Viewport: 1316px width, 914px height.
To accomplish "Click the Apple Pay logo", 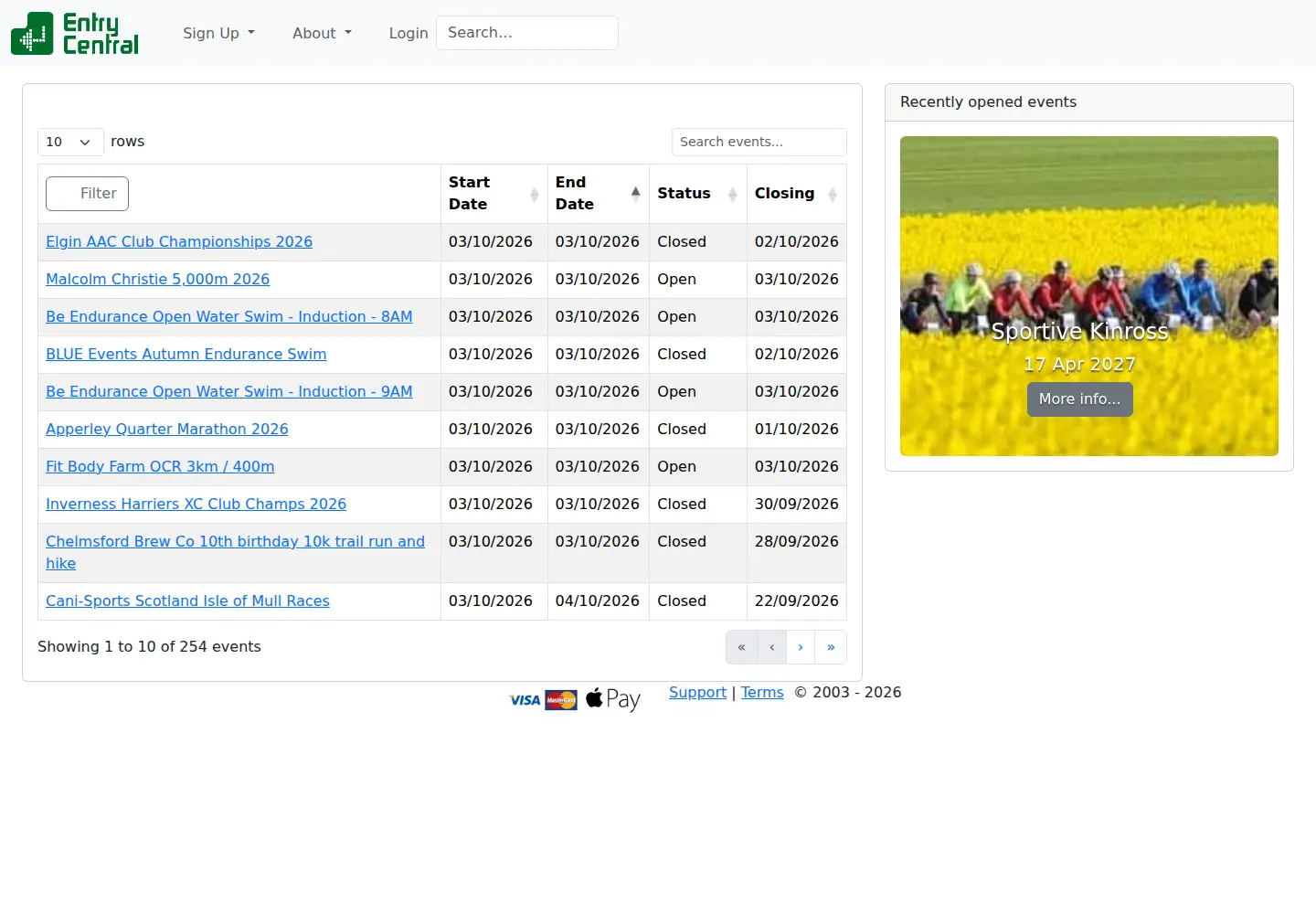I will pyautogui.click(x=613, y=699).
